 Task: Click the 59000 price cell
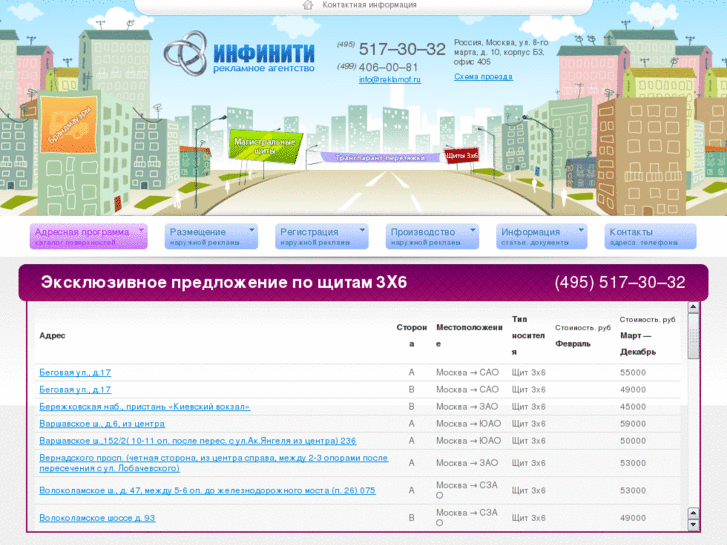pyautogui.click(x=633, y=424)
